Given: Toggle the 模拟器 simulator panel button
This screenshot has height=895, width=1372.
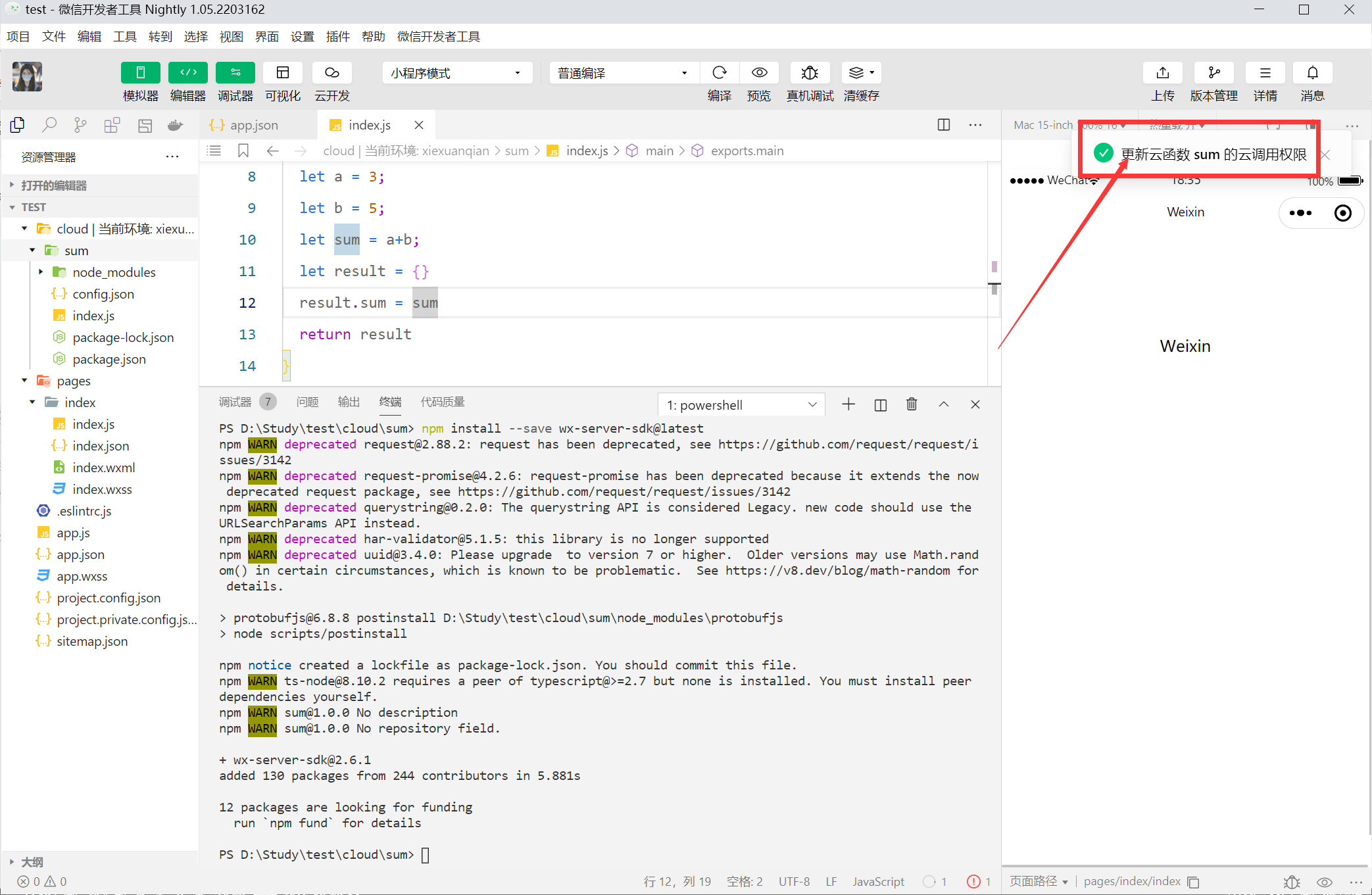Looking at the screenshot, I should coord(140,72).
